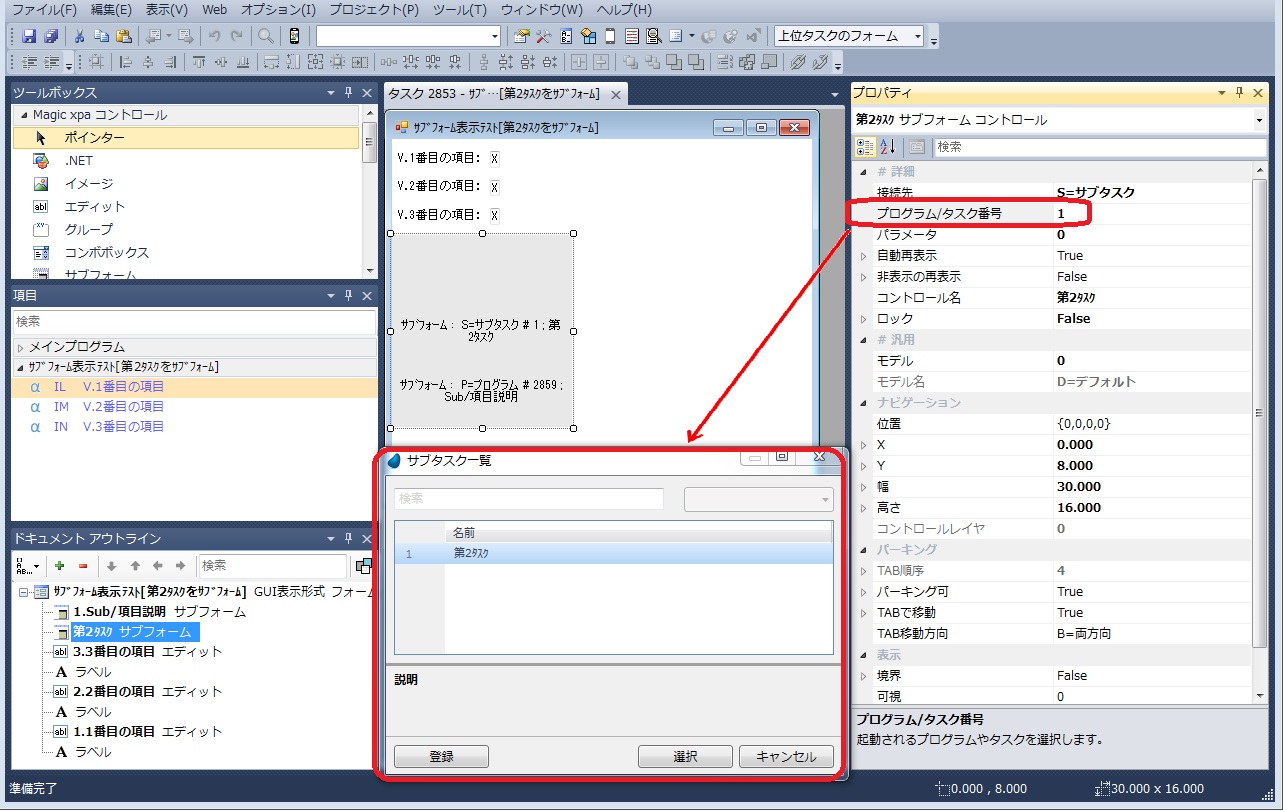Click the red minus icon in Document Outline
The width and height of the screenshot is (1283, 811).
coord(83,565)
